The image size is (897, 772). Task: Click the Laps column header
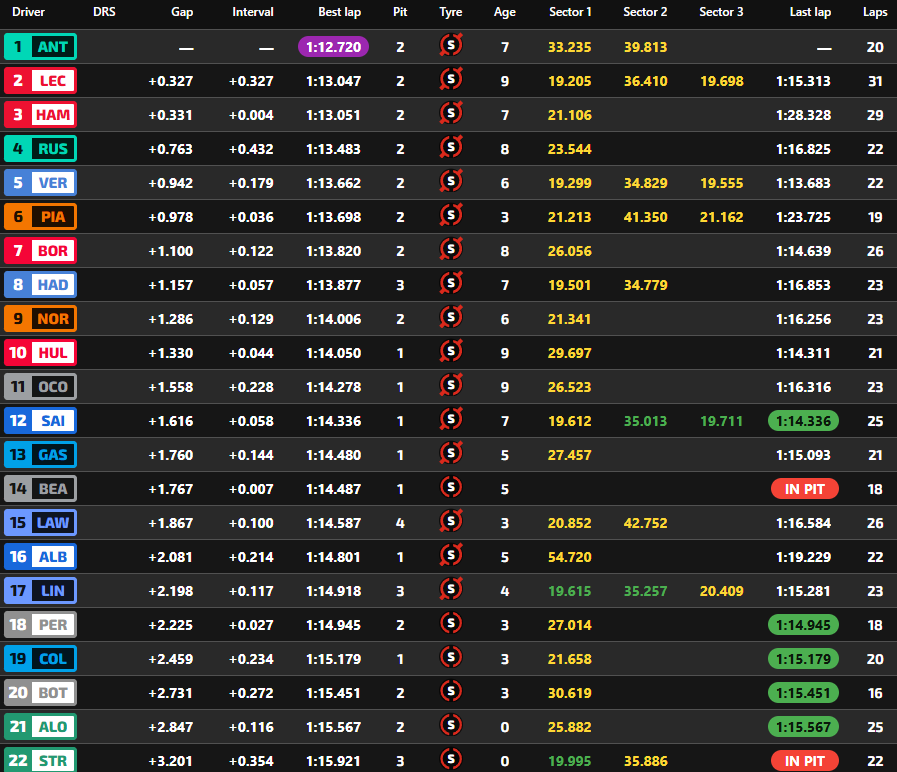pyautogui.click(x=875, y=12)
